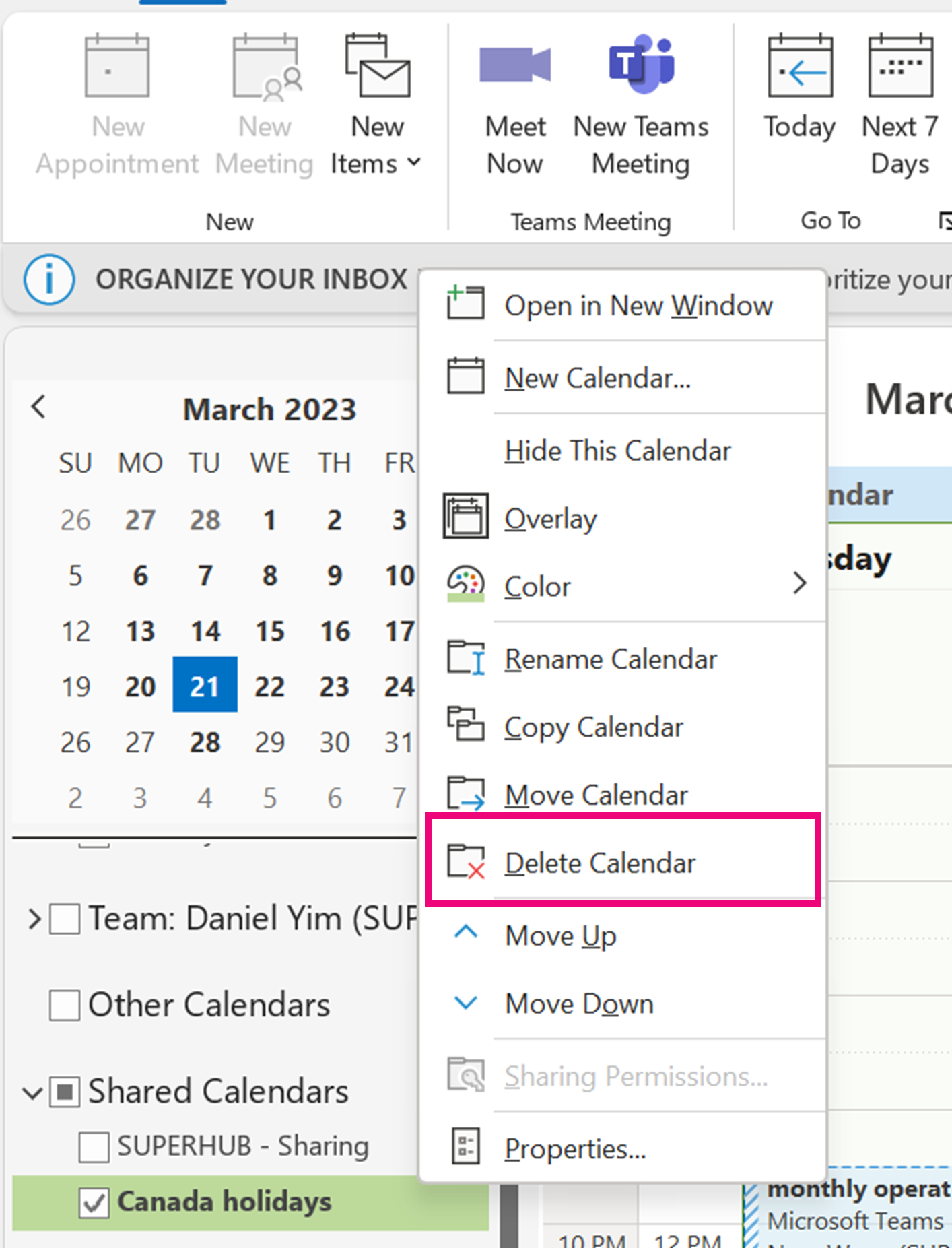Collapse the Shared Calendars group
This screenshot has width=952, height=1248.
[x=32, y=1092]
